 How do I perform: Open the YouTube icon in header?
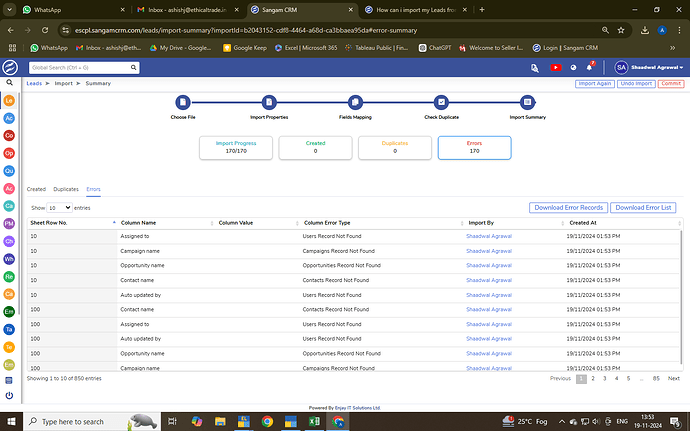coord(556,67)
